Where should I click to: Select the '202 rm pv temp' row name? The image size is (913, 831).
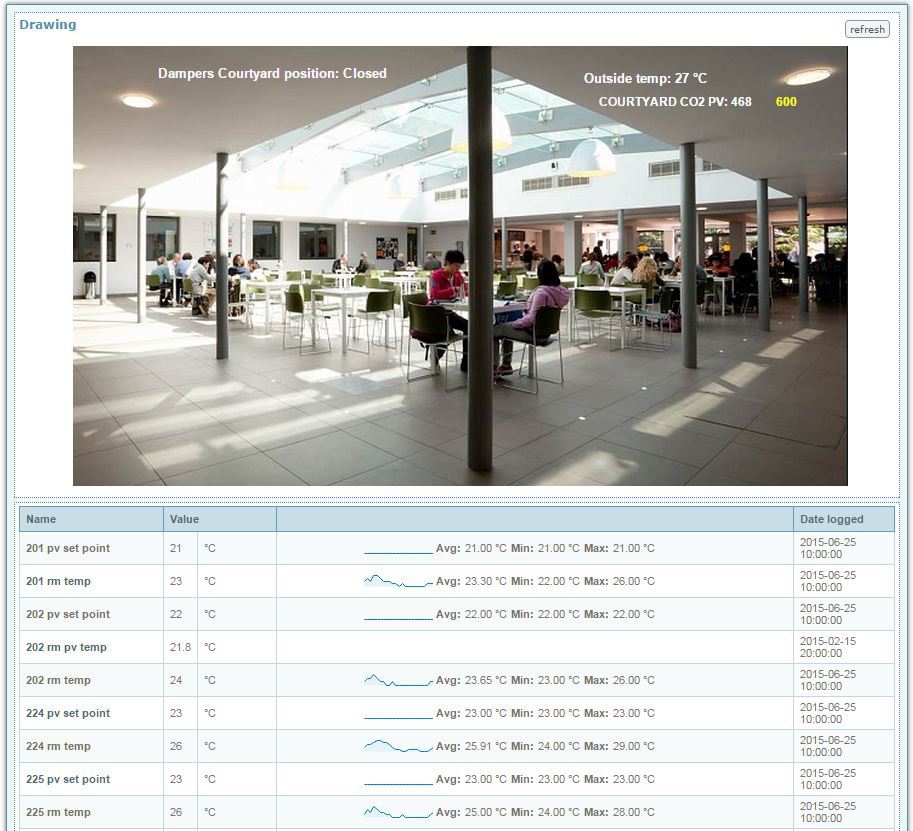[66, 647]
